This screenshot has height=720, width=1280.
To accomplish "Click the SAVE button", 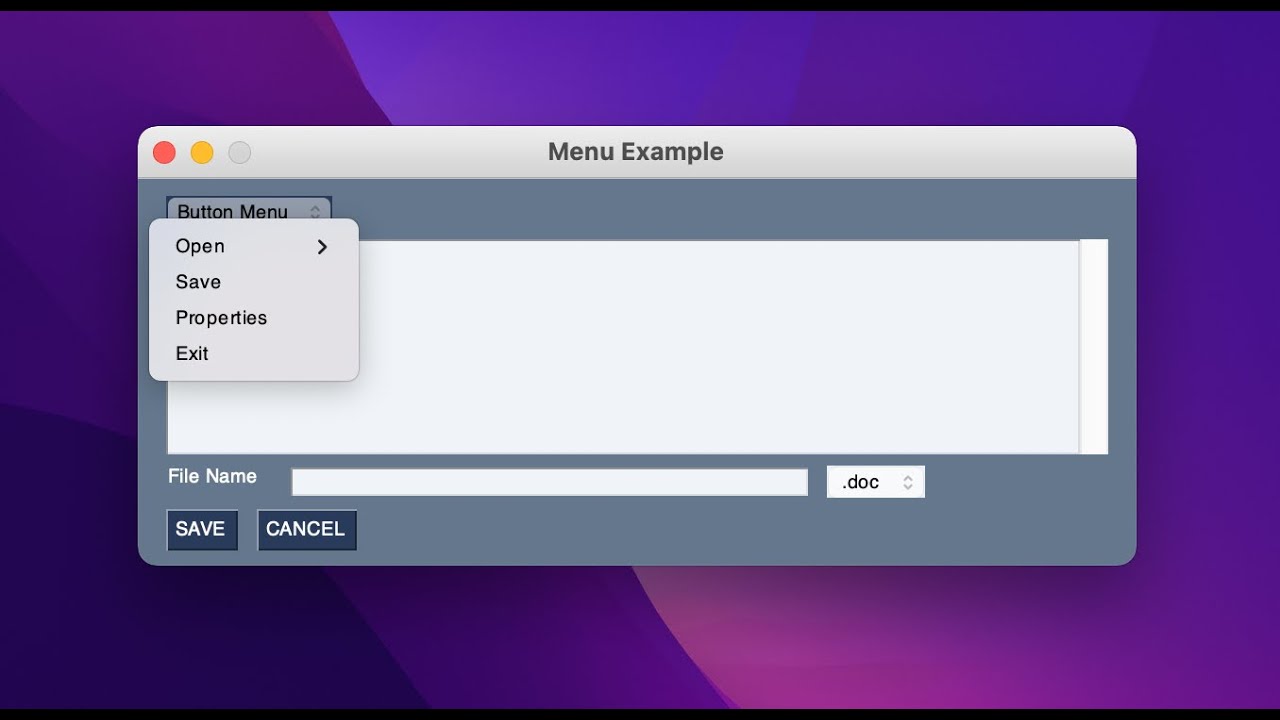I will (202, 530).
